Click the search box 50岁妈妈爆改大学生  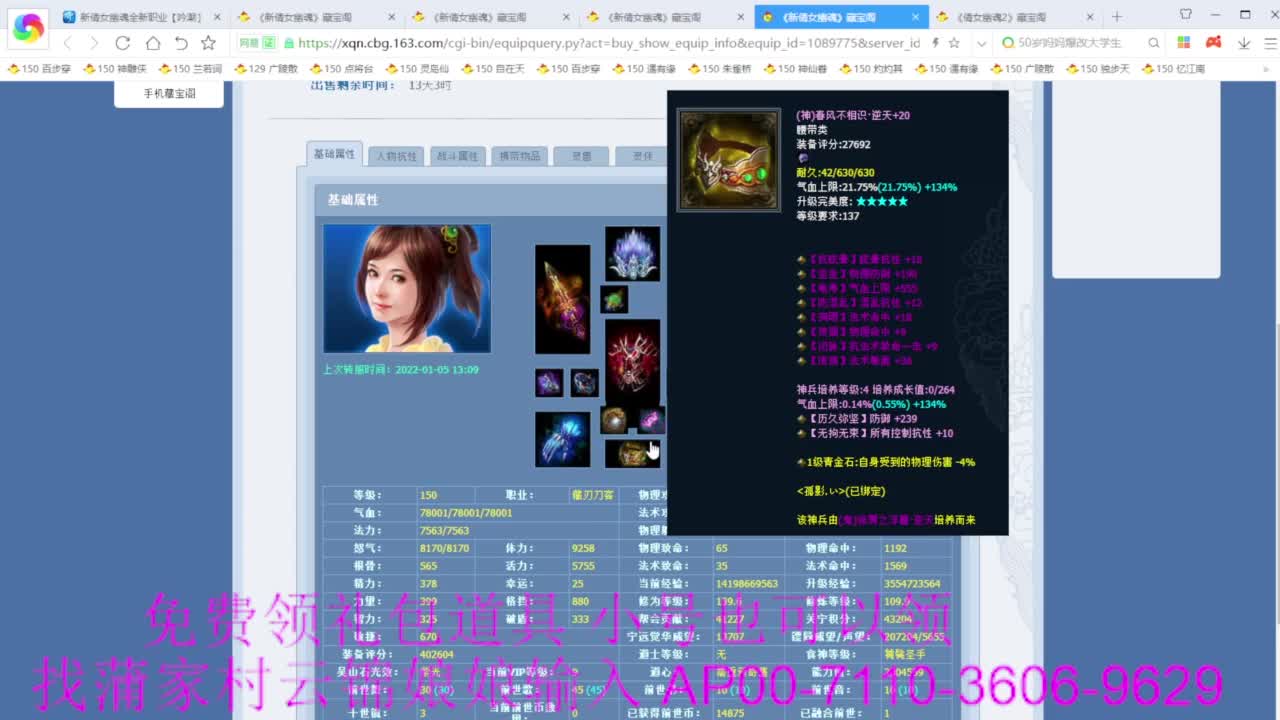(1070, 43)
